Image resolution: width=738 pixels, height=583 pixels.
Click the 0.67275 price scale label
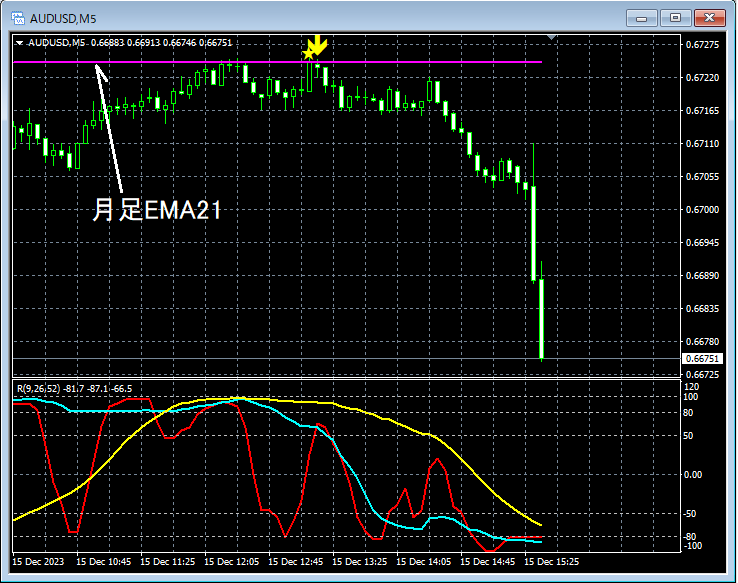702,45
